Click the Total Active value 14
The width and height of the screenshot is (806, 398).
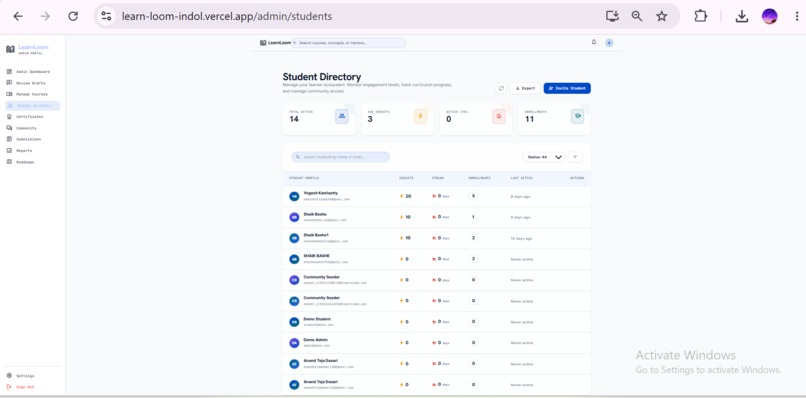tap(294, 119)
